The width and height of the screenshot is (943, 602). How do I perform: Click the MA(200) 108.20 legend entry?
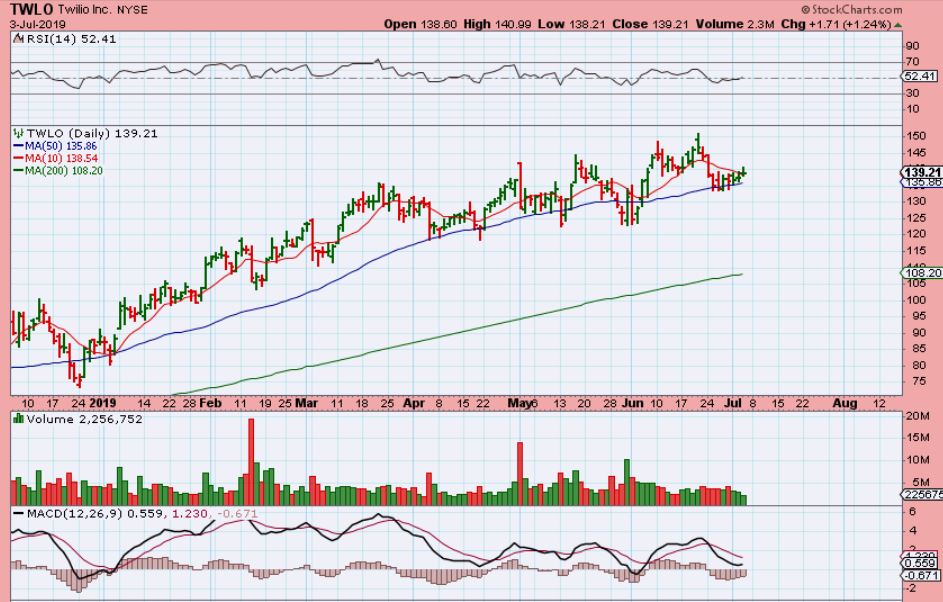tap(58, 171)
